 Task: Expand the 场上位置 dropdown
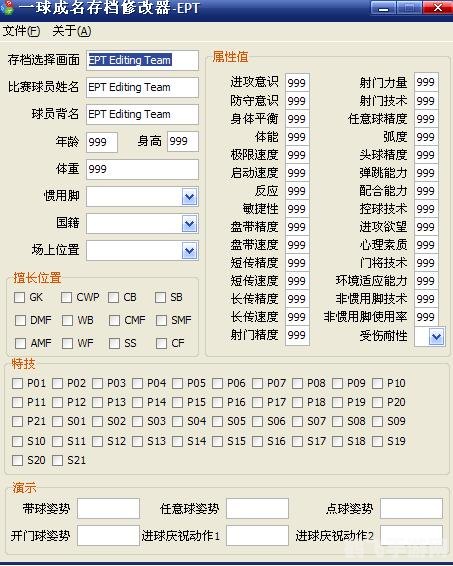pyautogui.click(x=190, y=251)
